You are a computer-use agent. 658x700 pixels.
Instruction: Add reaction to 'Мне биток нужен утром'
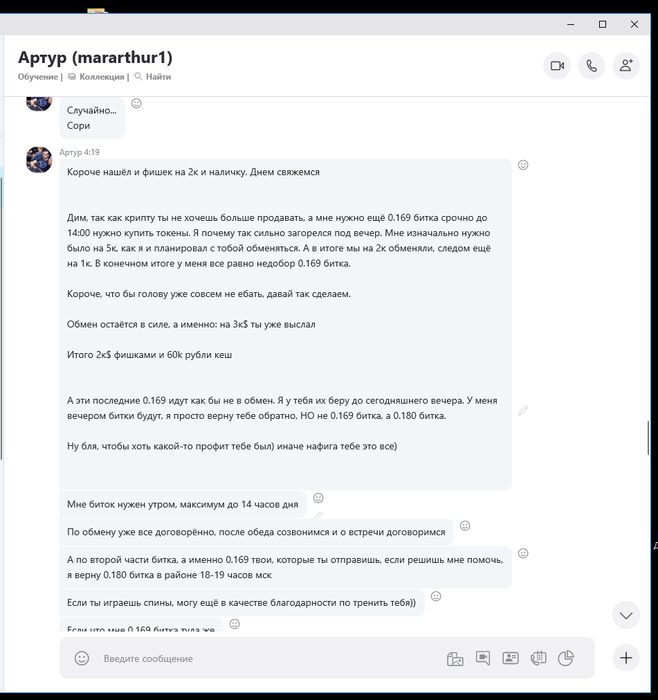(318, 497)
